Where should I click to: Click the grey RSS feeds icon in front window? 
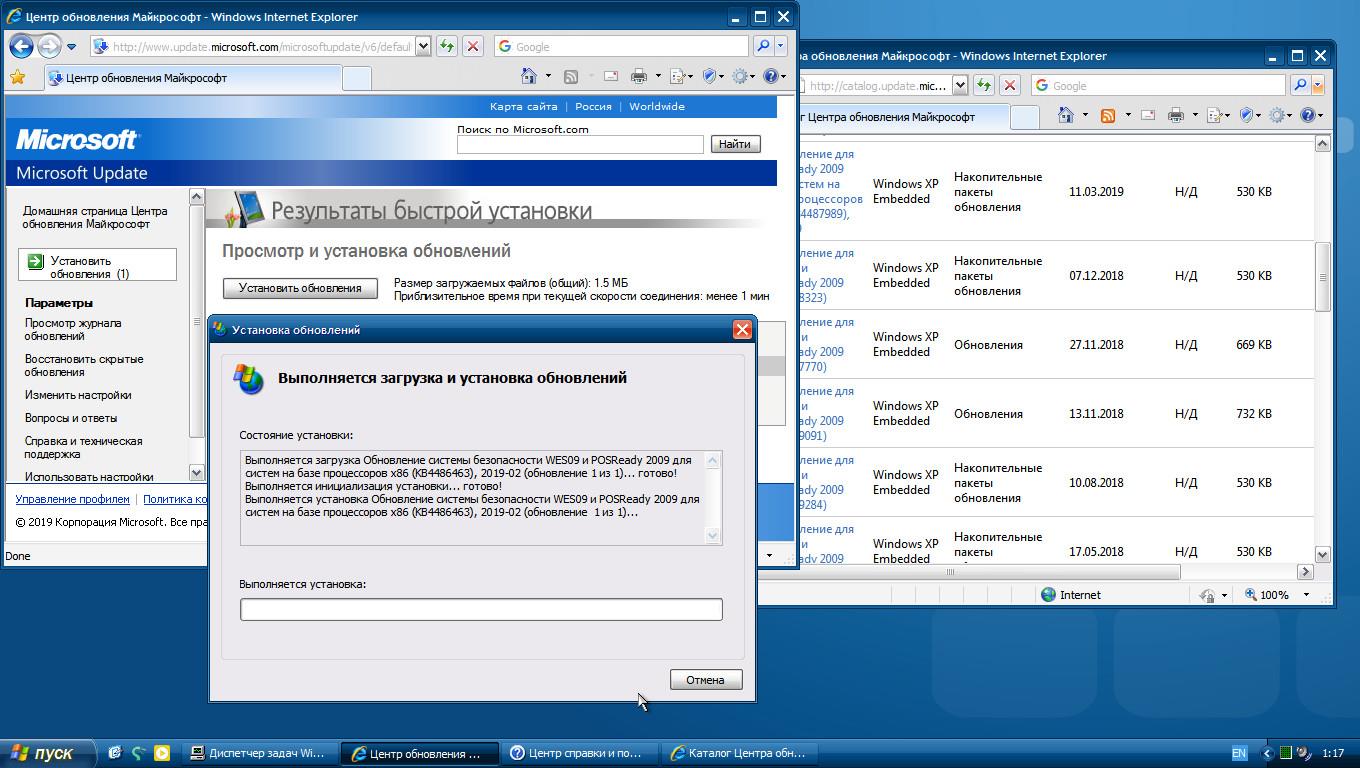571,76
